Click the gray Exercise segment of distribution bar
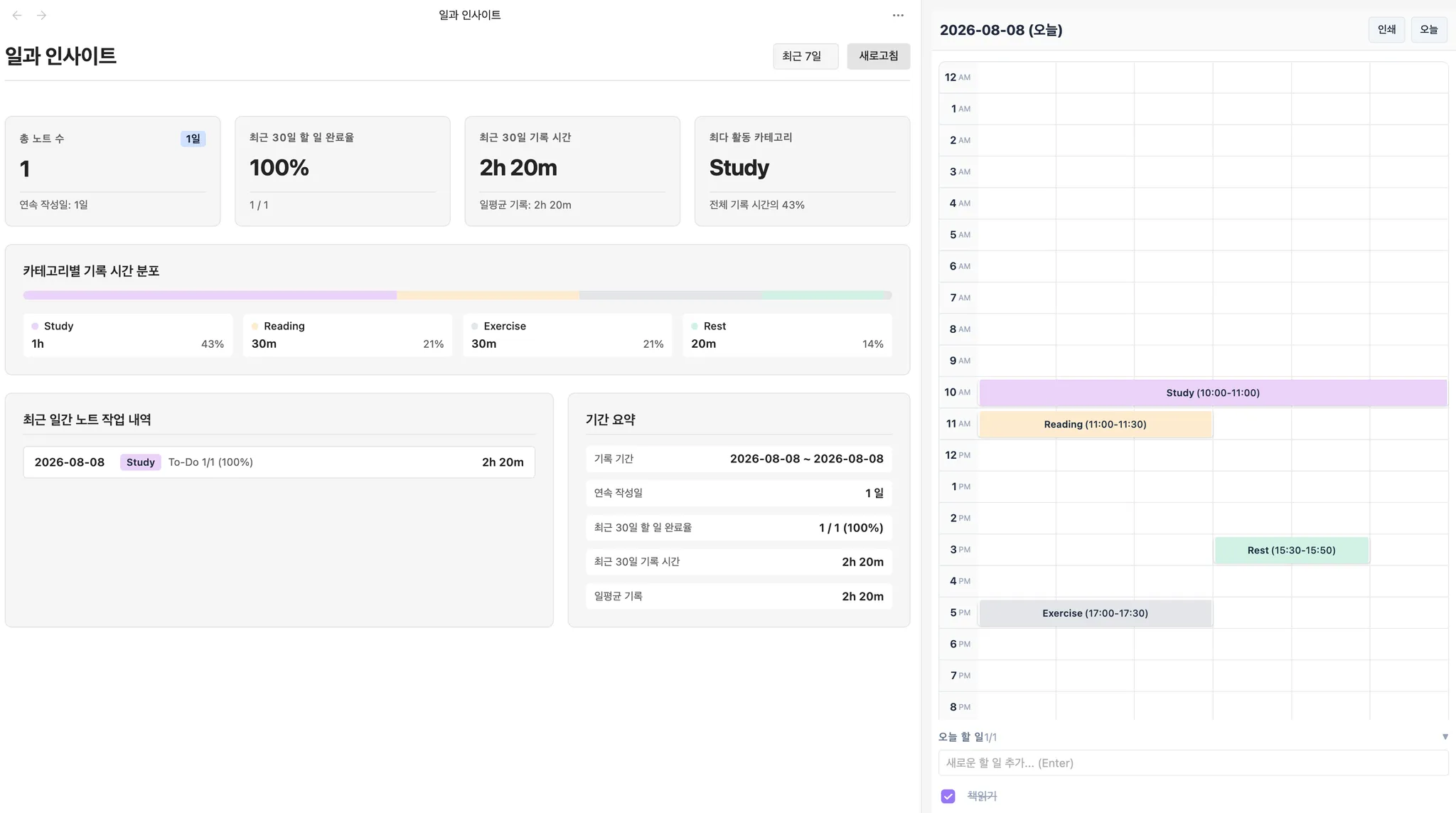Image resolution: width=1456 pixels, height=813 pixels. coord(670,295)
